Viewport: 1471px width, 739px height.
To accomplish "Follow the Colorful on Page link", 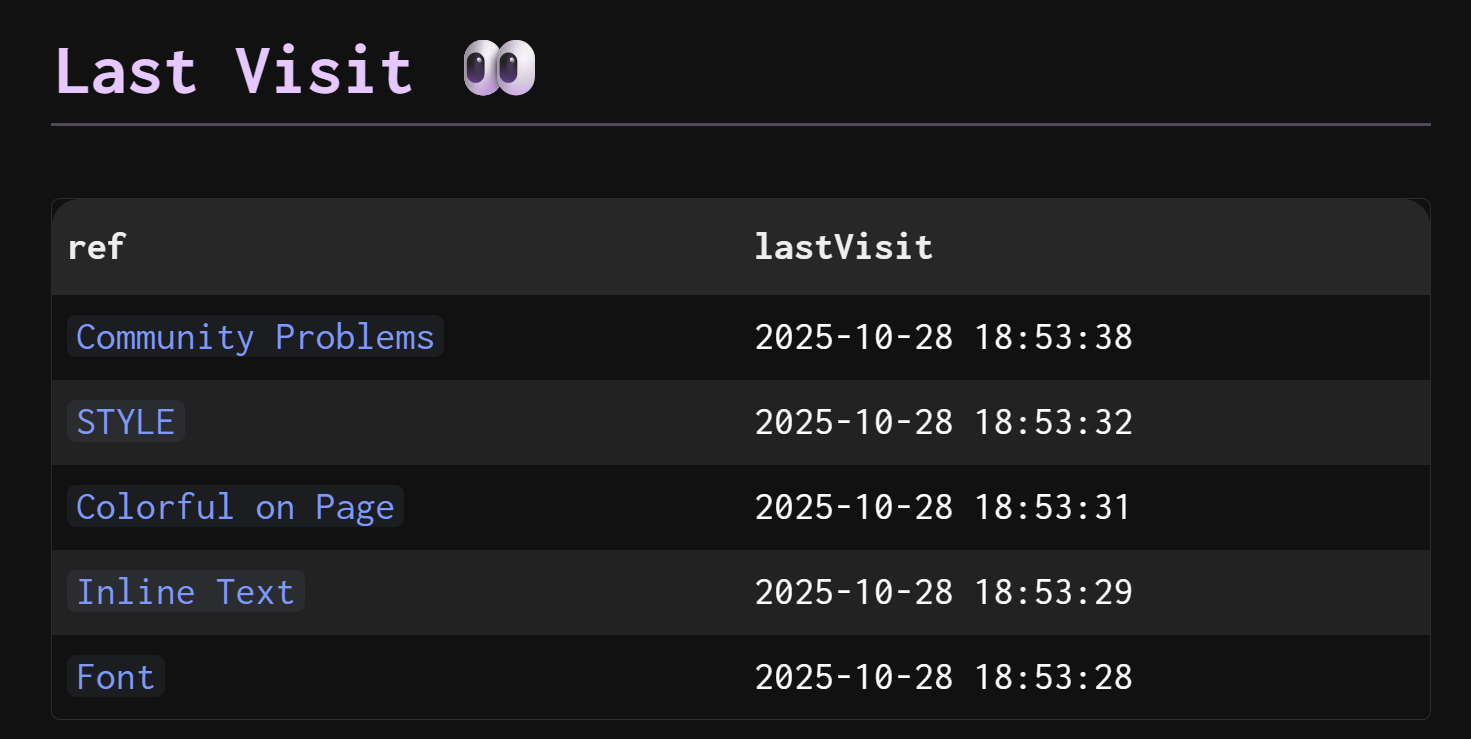I will (x=235, y=507).
